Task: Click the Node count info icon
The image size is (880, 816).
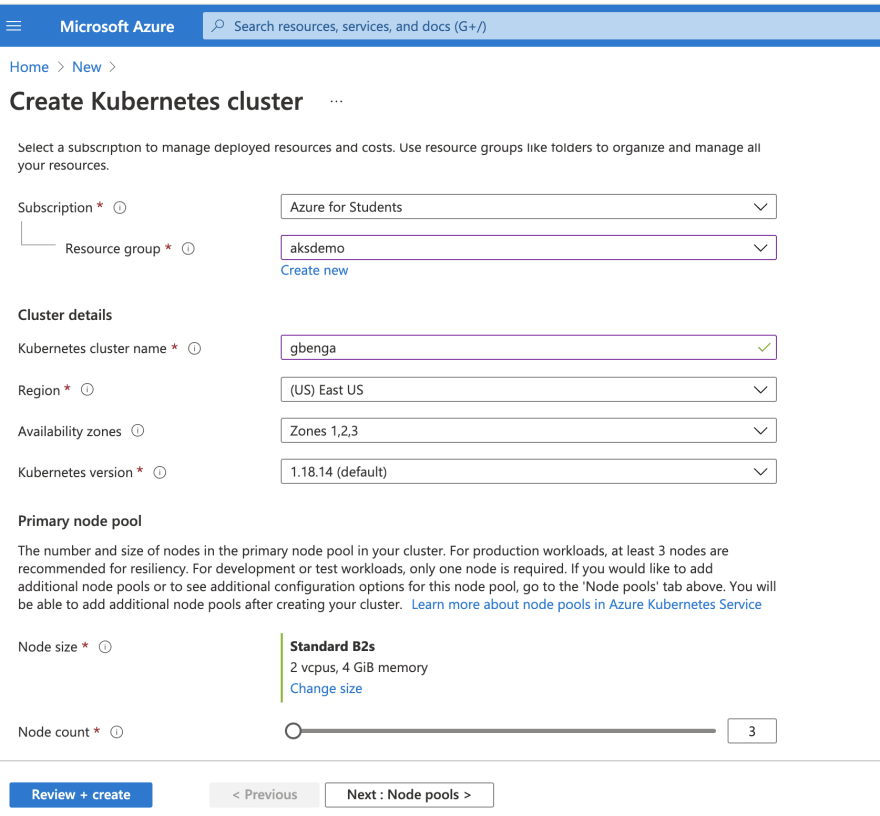Action: (116, 732)
